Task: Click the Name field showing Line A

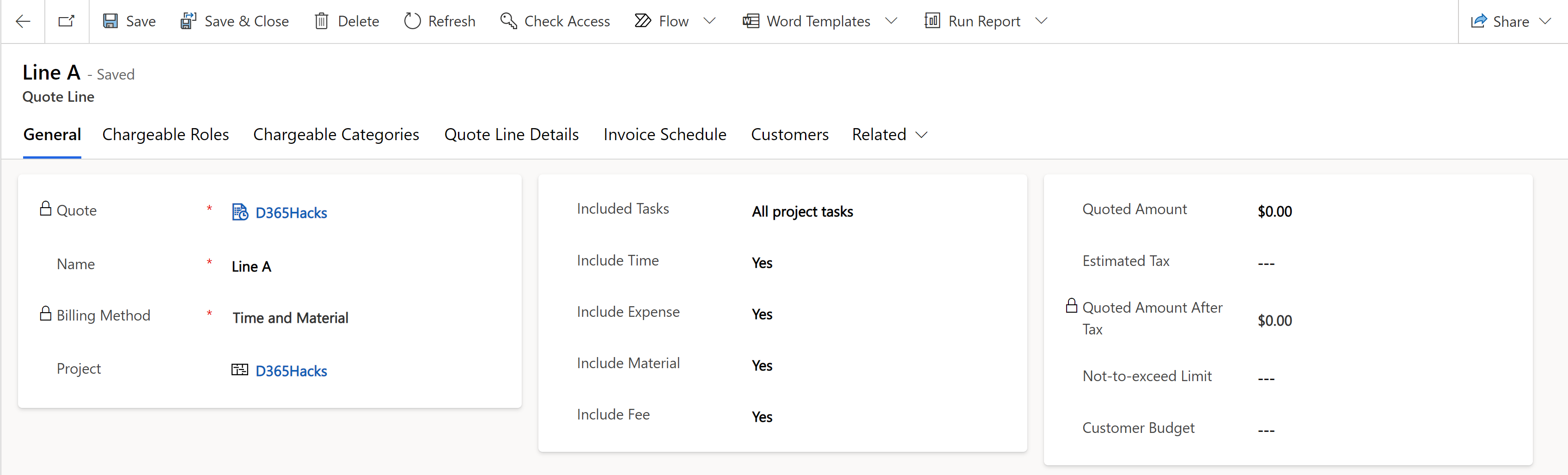Action: coord(251,265)
